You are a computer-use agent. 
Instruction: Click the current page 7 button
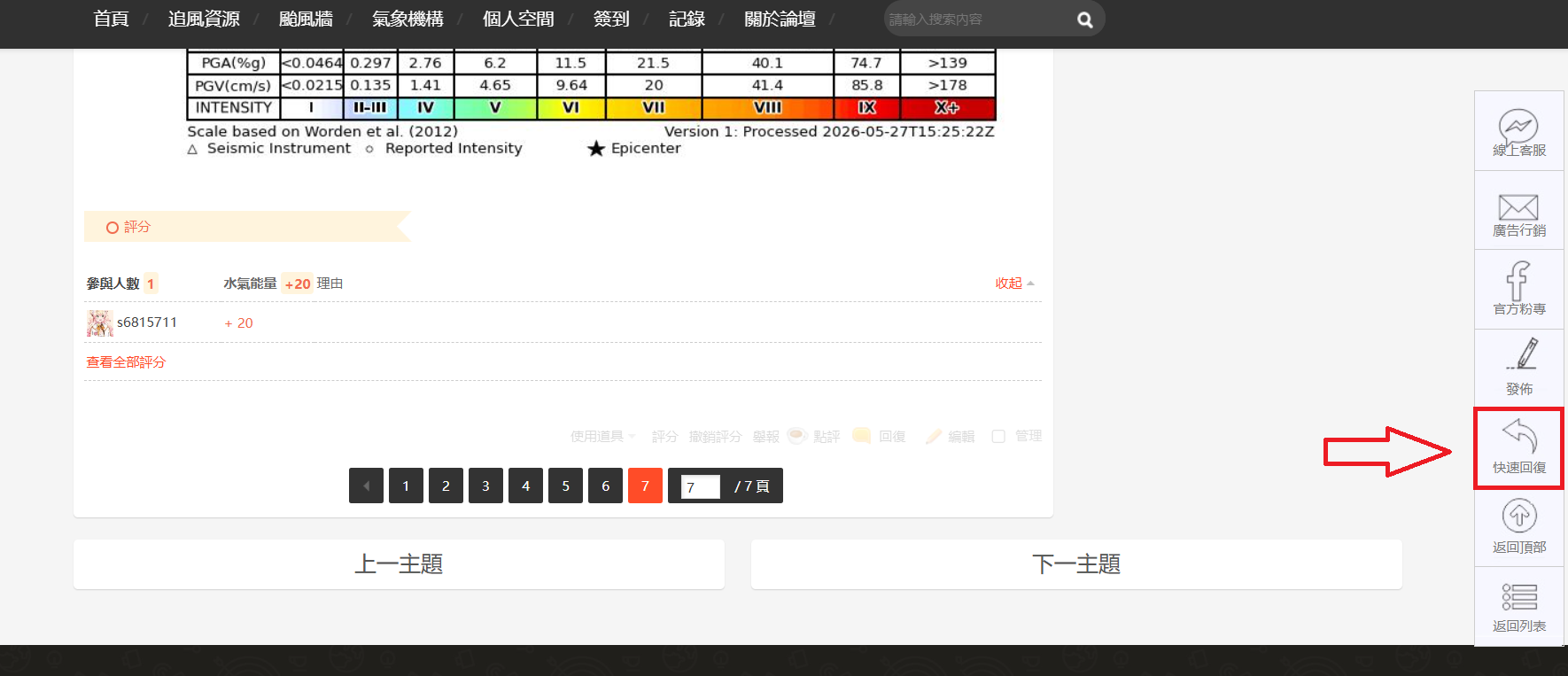tap(645, 486)
